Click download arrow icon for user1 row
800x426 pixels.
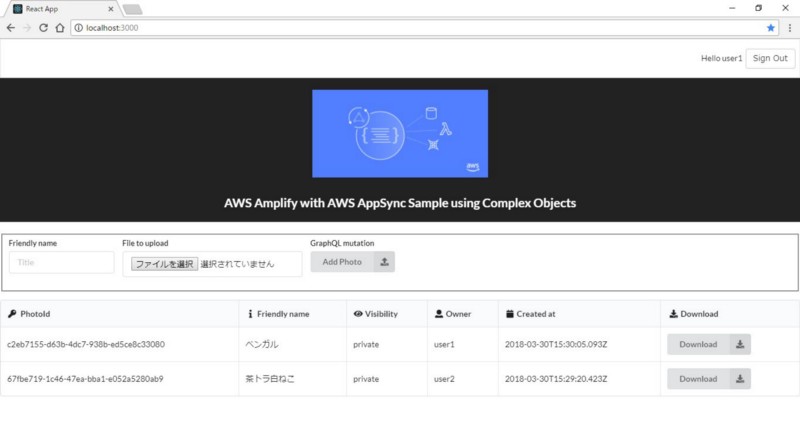[740, 344]
